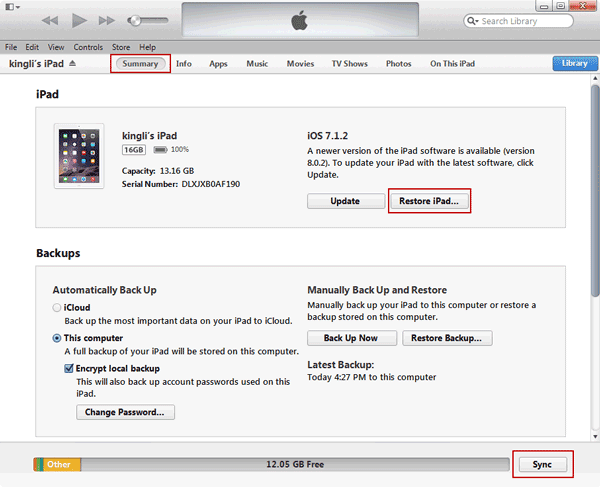
Task: Click the iPad device thumbnail image
Action: [x=79, y=156]
